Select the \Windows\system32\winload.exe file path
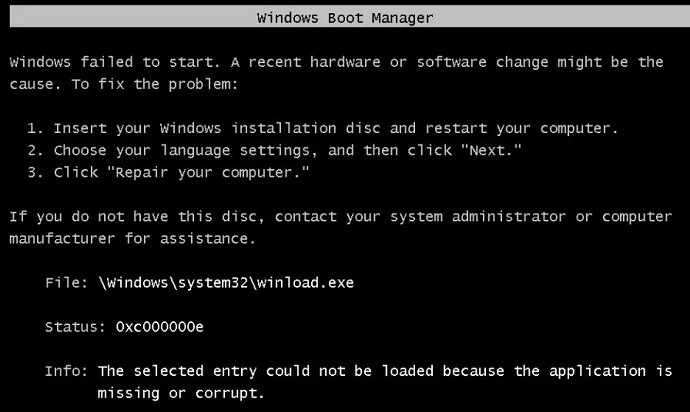The width and height of the screenshot is (690, 412). click(x=225, y=283)
